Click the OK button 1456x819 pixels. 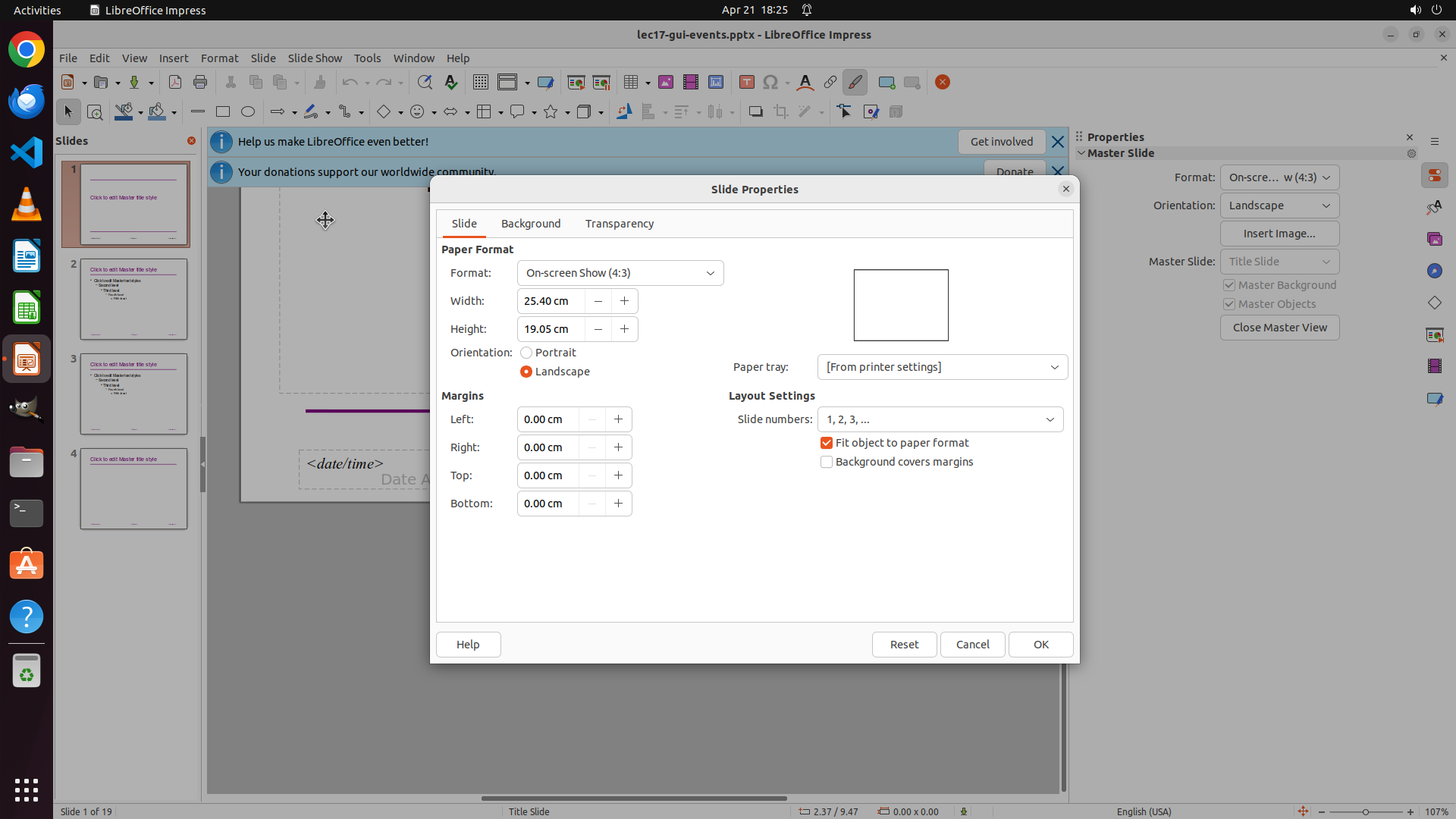[1040, 645]
